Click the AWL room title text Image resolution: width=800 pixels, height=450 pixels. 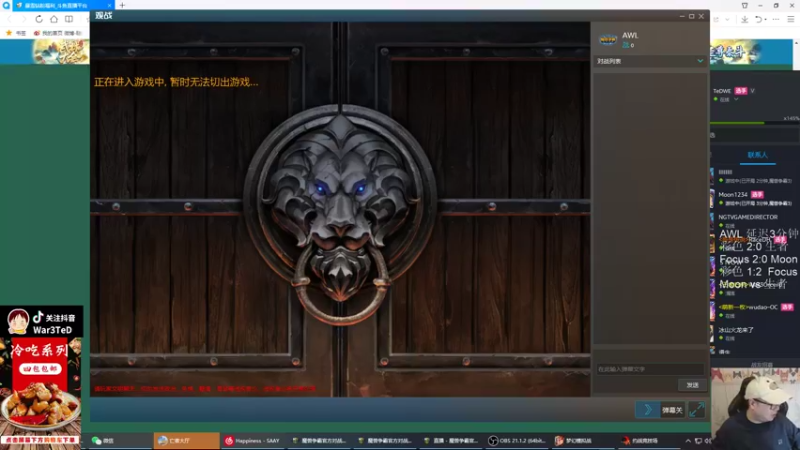[630, 35]
